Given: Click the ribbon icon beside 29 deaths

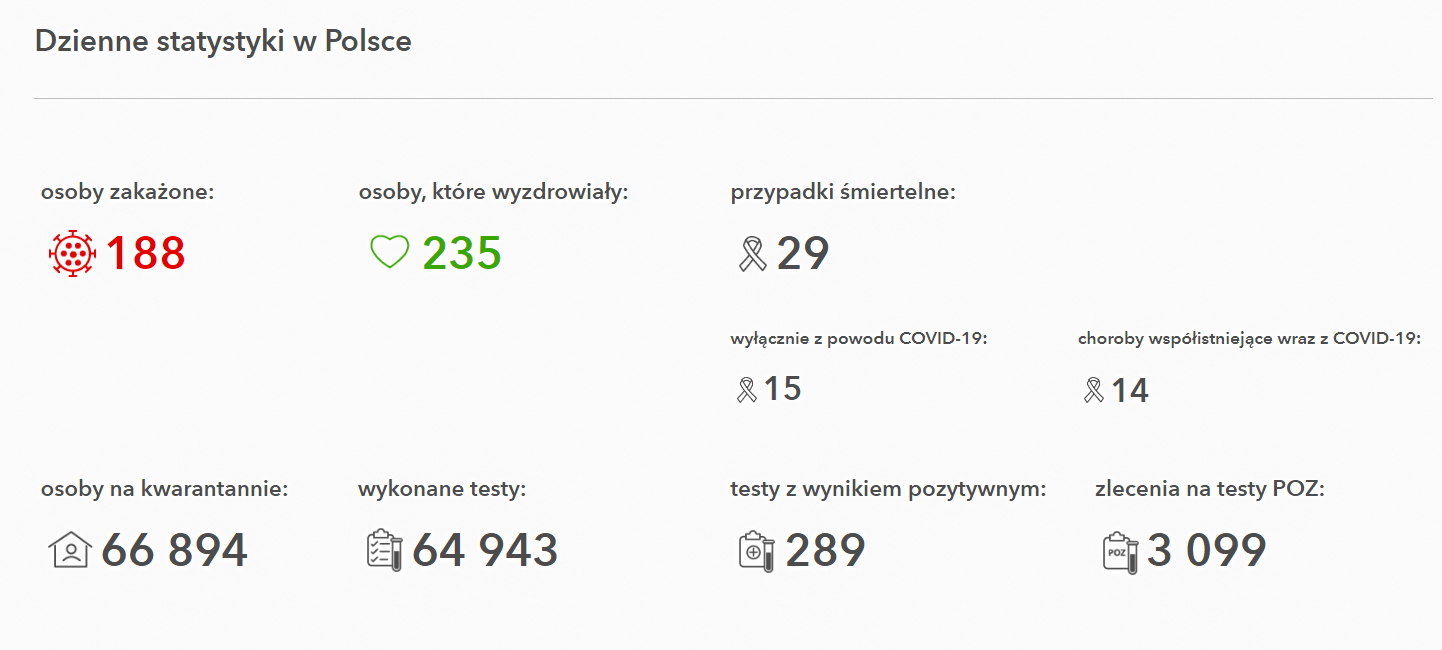Looking at the screenshot, I should (752, 254).
